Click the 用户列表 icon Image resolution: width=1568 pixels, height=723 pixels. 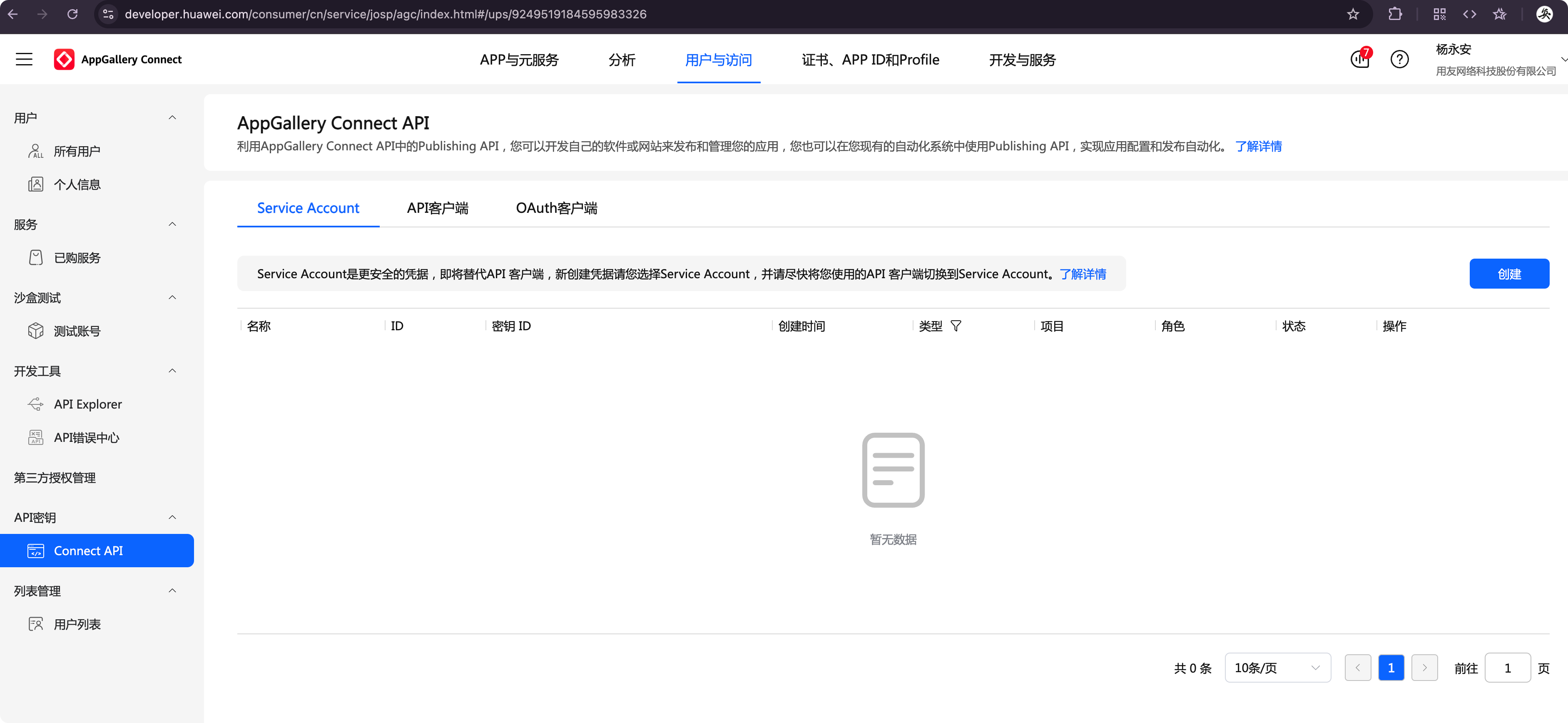coord(35,624)
